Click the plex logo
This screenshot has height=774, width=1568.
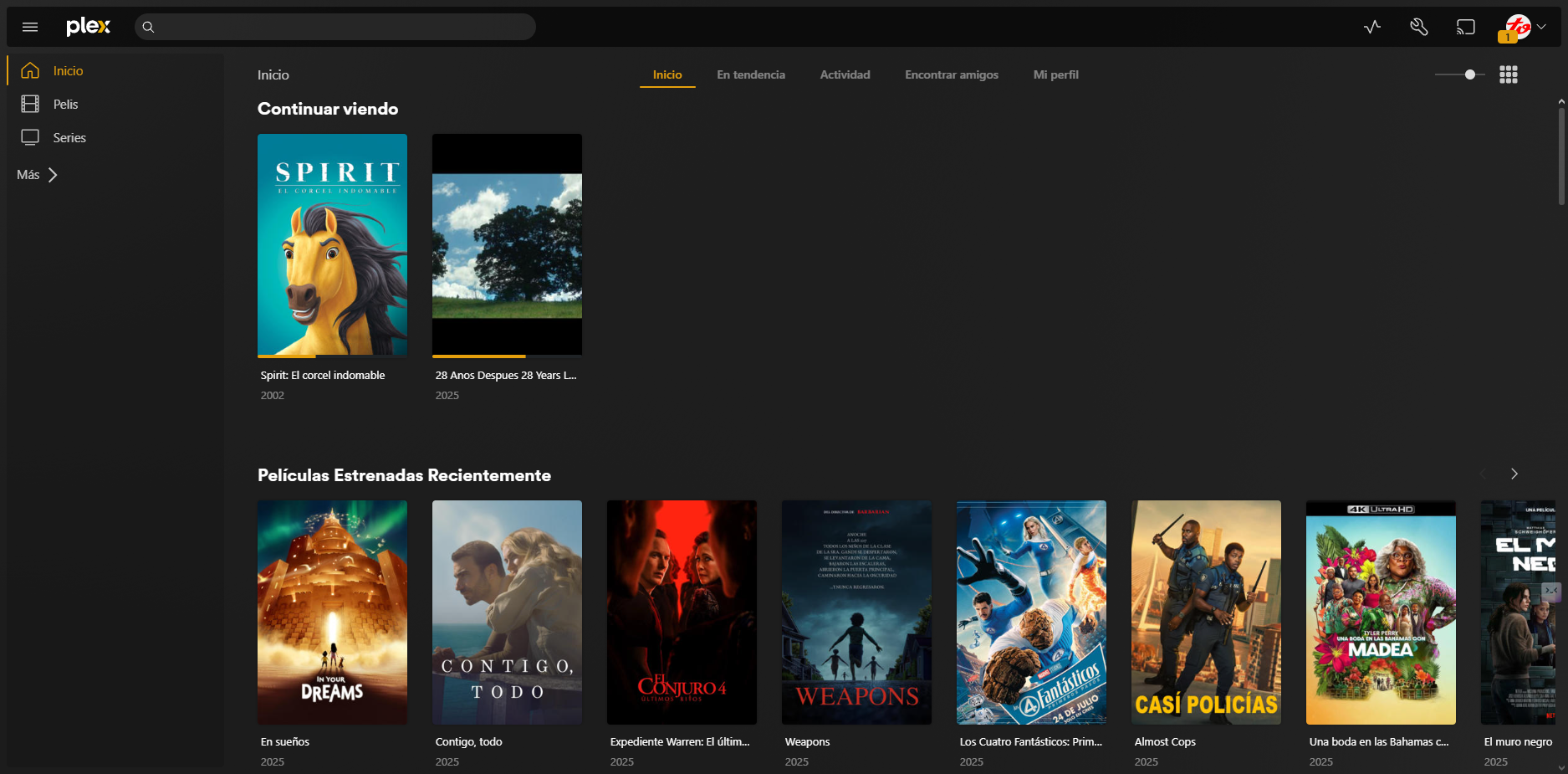(88, 26)
